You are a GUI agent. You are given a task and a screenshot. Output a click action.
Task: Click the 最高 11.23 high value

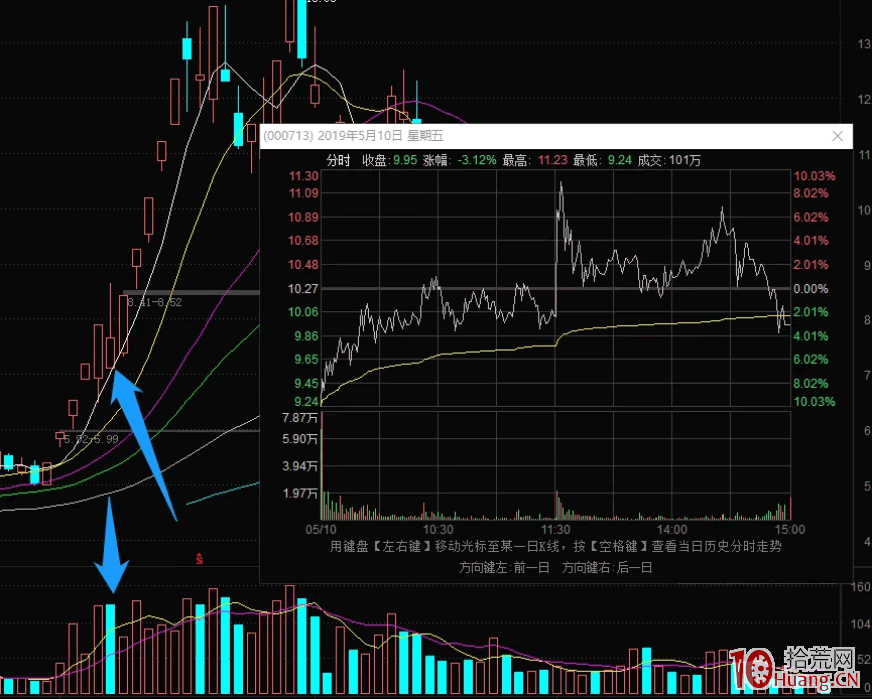(553, 161)
